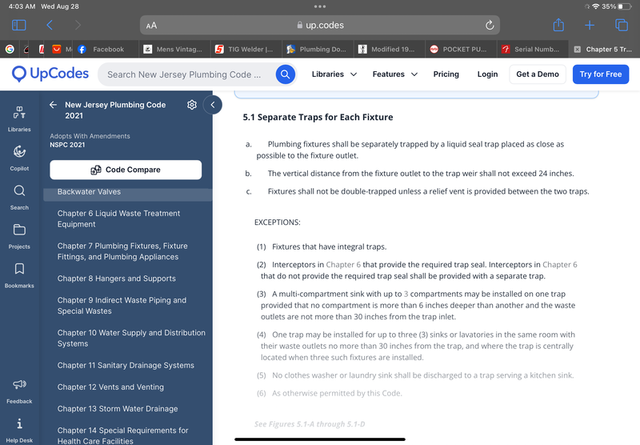Click the blue magnifier search button

(285, 74)
